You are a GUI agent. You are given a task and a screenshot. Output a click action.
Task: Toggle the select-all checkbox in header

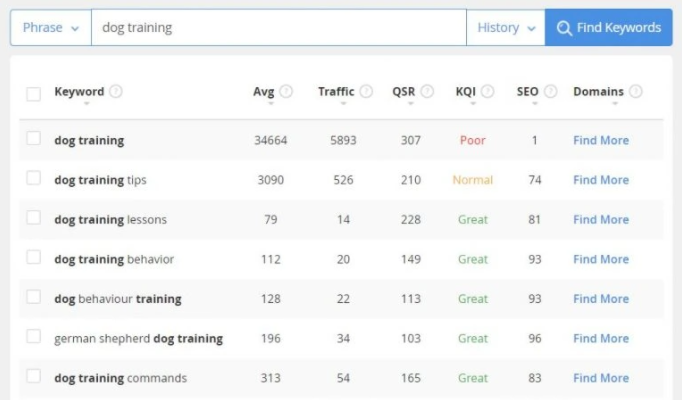tap(34, 93)
